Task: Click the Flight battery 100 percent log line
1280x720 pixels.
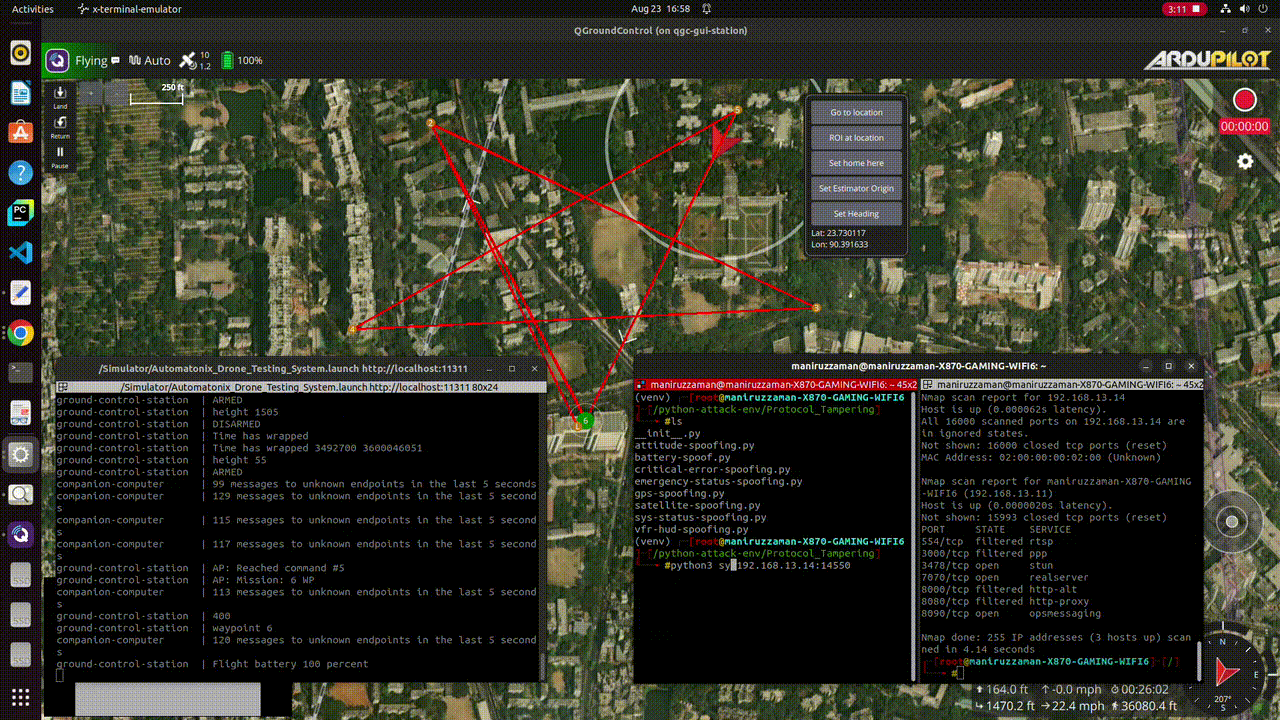Action: point(212,664)
